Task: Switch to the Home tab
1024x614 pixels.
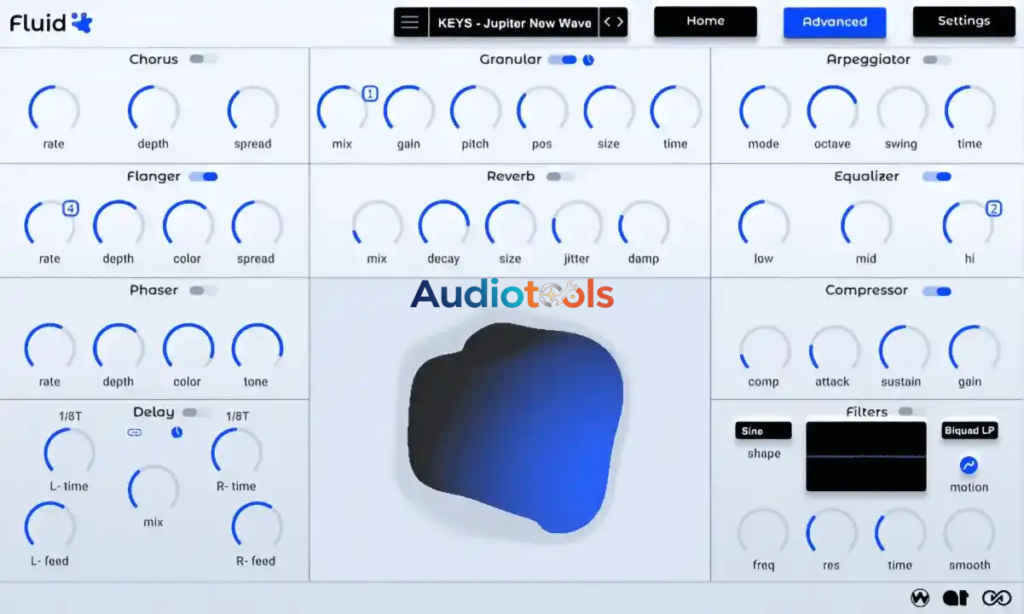Action: pyautogui.click(x=705, y=21)
